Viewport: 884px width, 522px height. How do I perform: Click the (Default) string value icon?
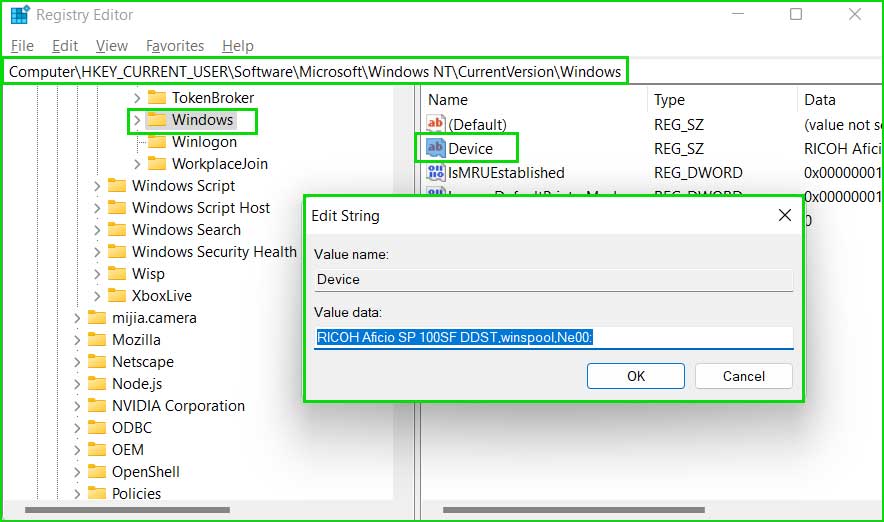coord(436,123)
